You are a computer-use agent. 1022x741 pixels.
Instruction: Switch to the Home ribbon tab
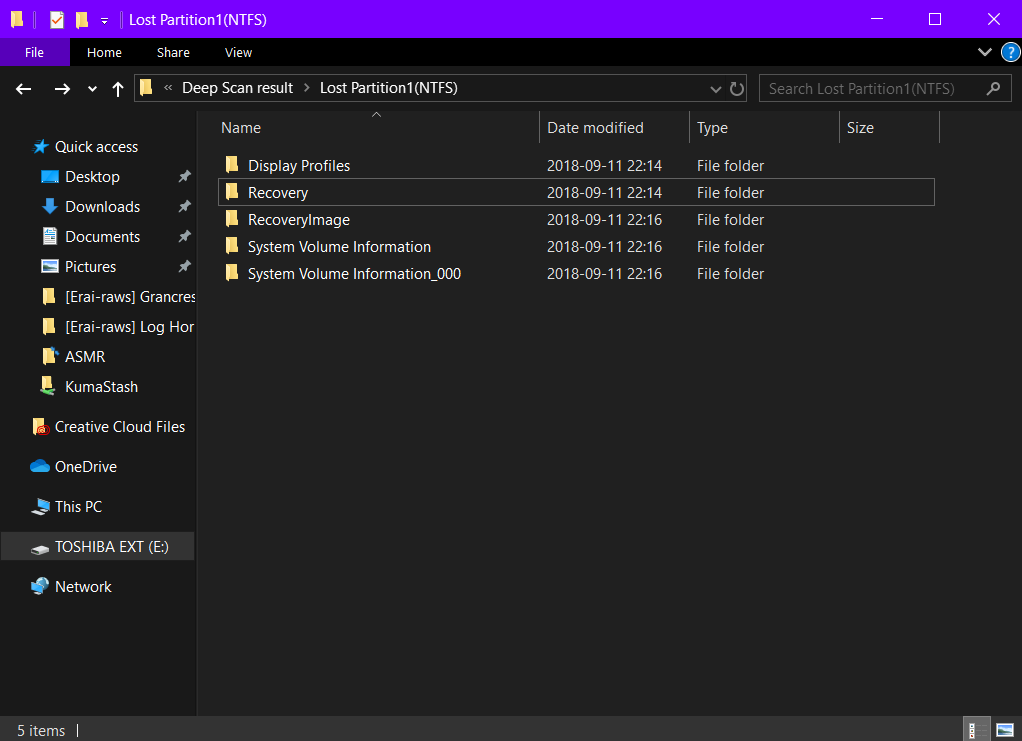tap(104, 52)
